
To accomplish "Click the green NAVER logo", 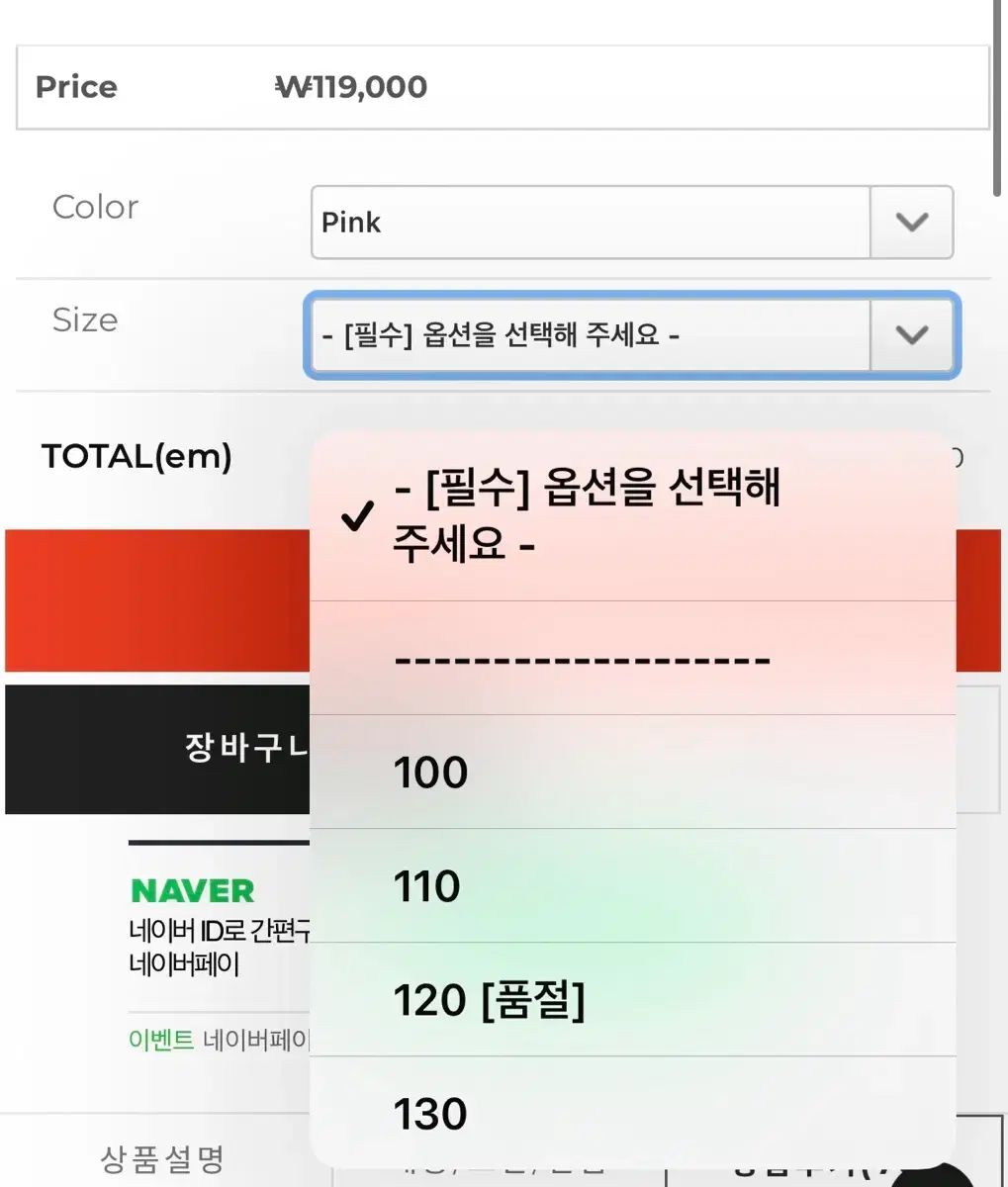I will pos(193,891).
